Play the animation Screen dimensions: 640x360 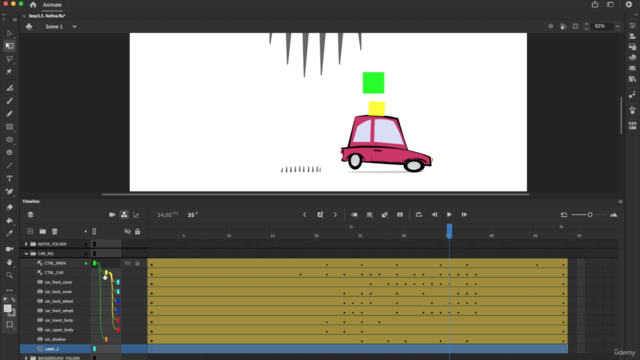[x=449, y=215]
